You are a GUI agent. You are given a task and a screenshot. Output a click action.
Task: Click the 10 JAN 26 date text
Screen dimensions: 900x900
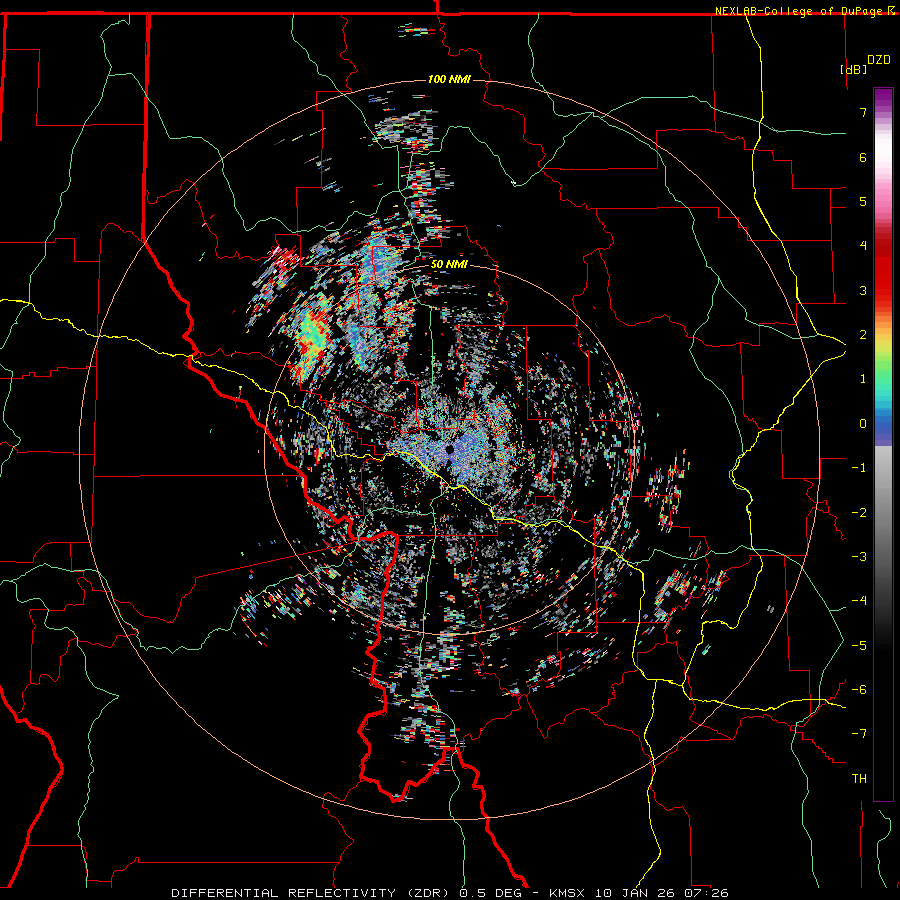tap(636, 893)
